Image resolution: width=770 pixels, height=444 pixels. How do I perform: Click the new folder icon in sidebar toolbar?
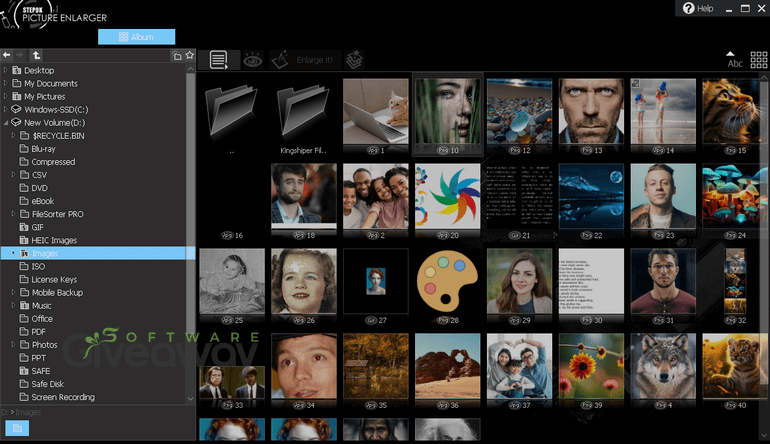177,56
